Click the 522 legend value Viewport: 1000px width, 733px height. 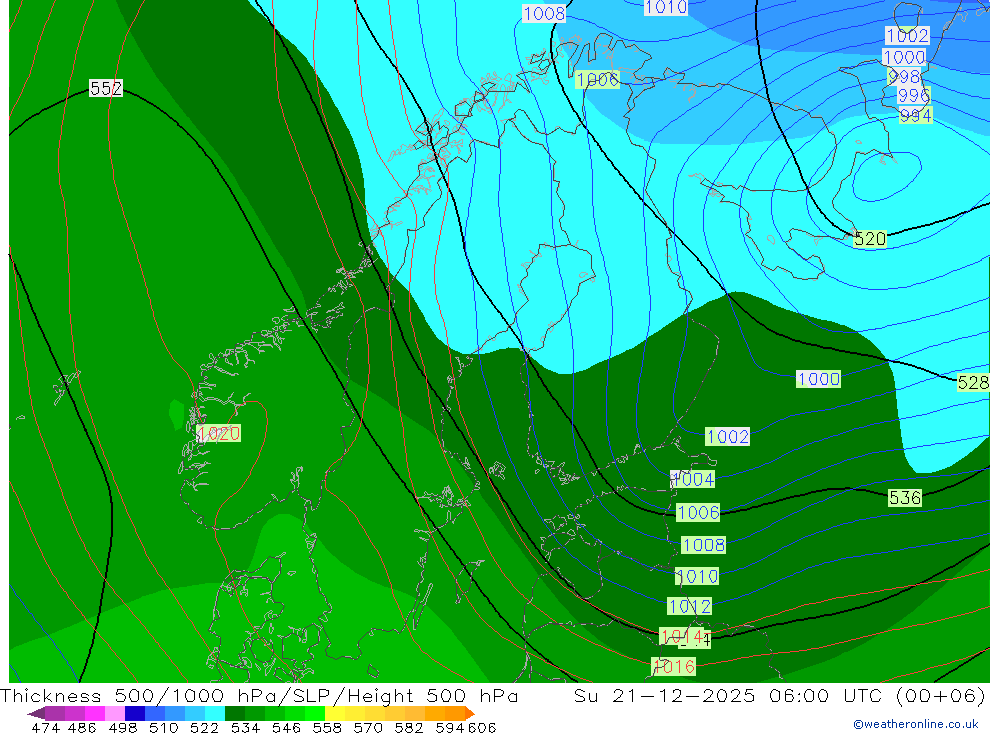(x=204, y=727)
